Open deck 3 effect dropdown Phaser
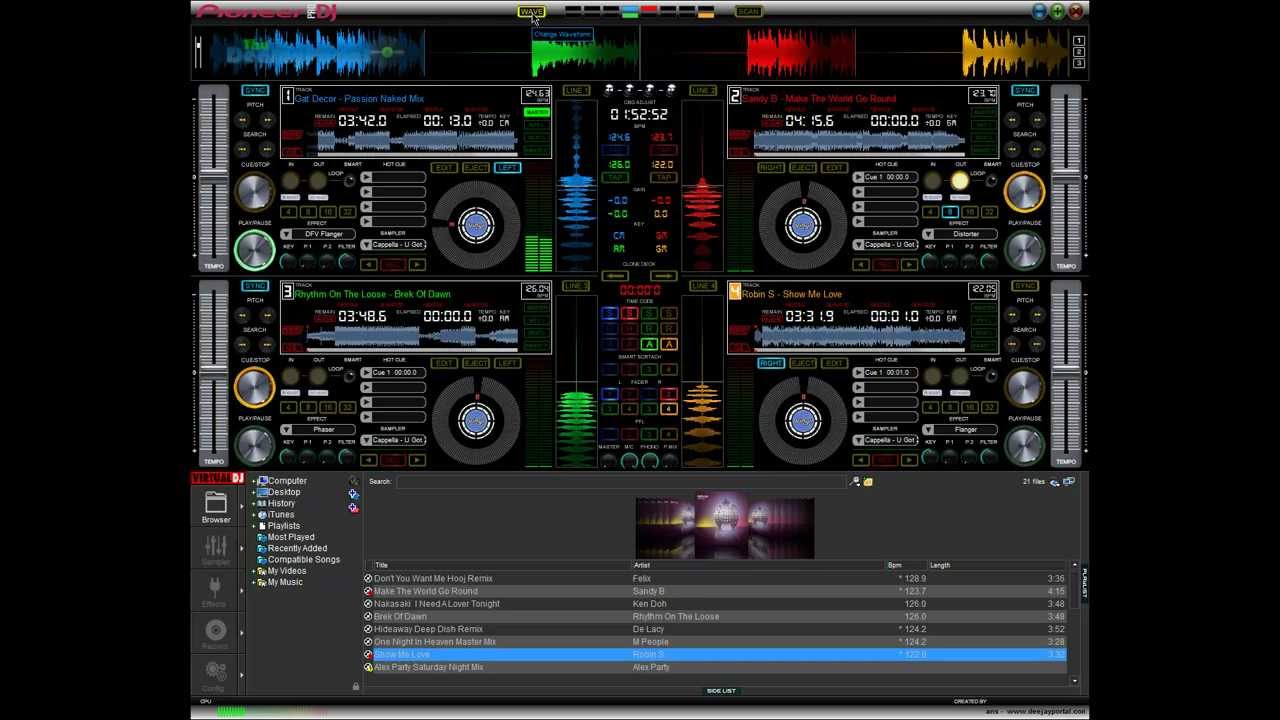This screenshot has width=1280, height=720. click(x=317, y=429)
